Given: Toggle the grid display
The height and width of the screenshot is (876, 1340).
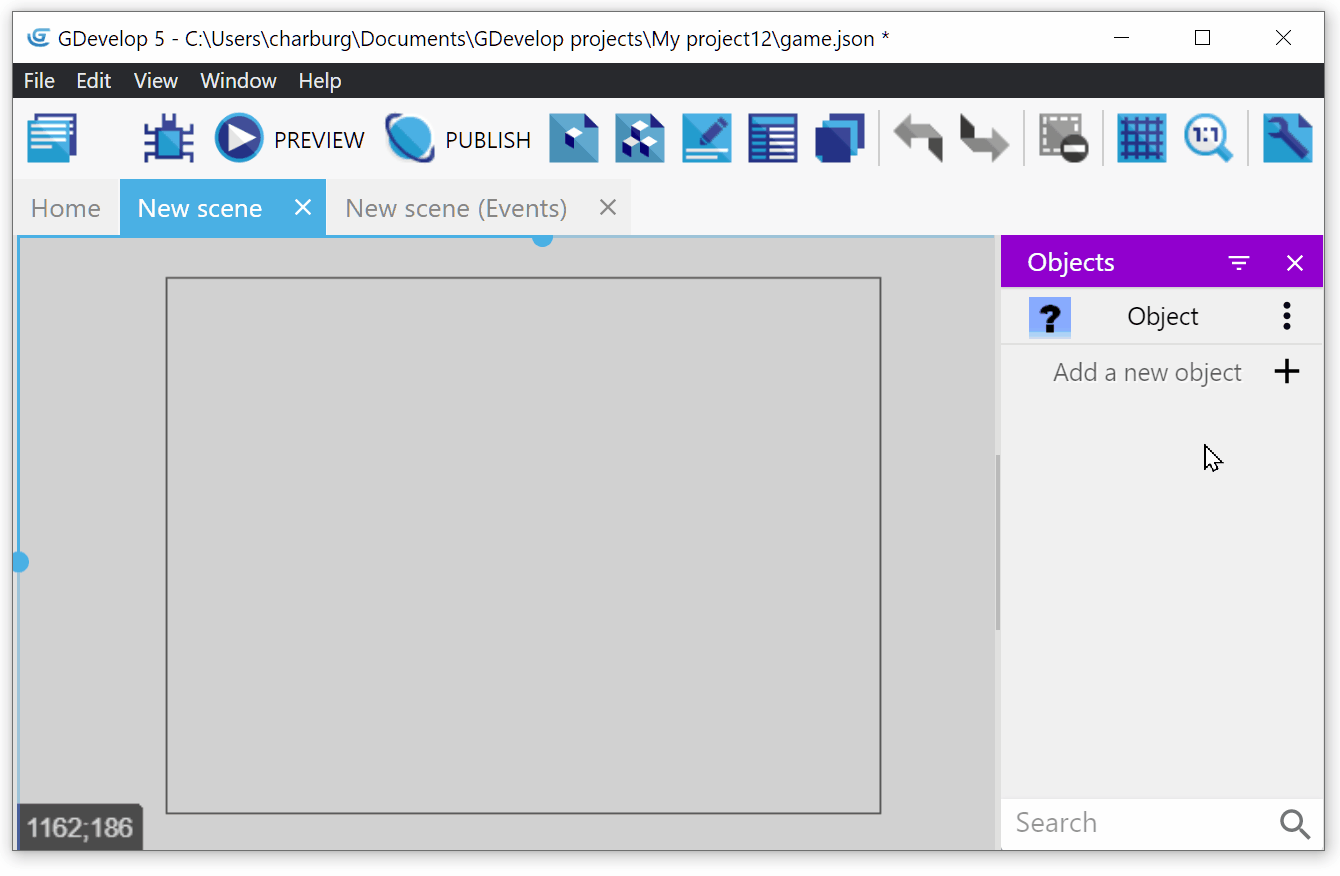Looking at the screenshot, I should click(1141, 139).
